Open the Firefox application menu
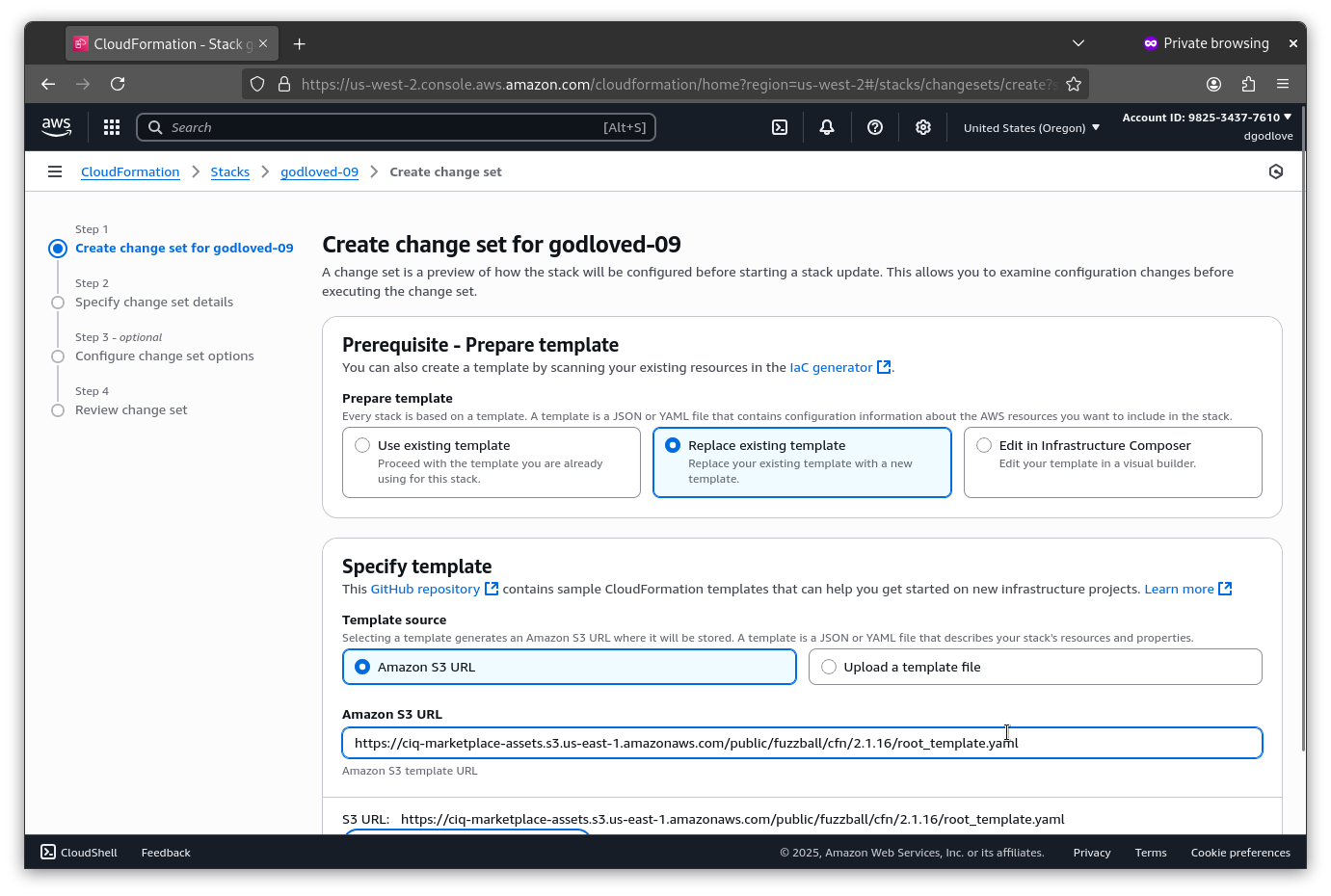The image size is (1331, 896). click(1283, 84)
